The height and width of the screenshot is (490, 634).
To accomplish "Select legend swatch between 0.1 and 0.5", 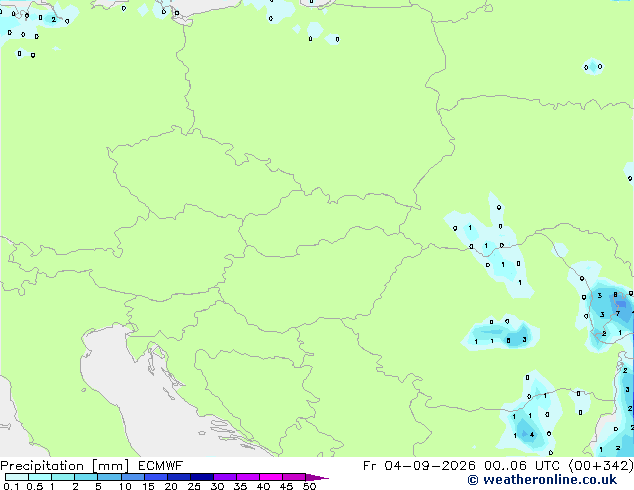I will (17, 477).
